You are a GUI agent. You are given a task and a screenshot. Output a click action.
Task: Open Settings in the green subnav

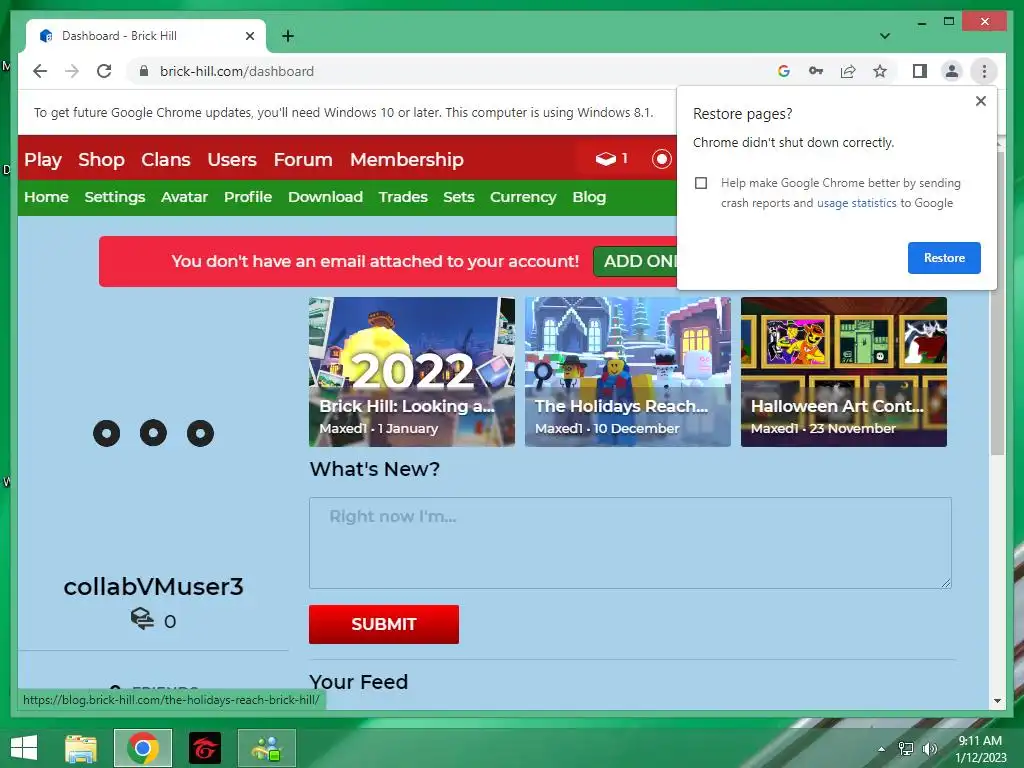[x=115, y=197]
